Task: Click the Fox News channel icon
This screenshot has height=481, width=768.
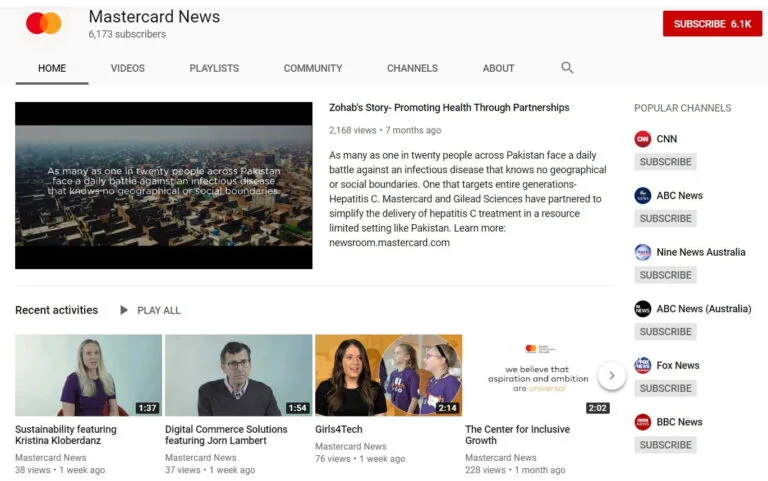Action: pos(642,365)
